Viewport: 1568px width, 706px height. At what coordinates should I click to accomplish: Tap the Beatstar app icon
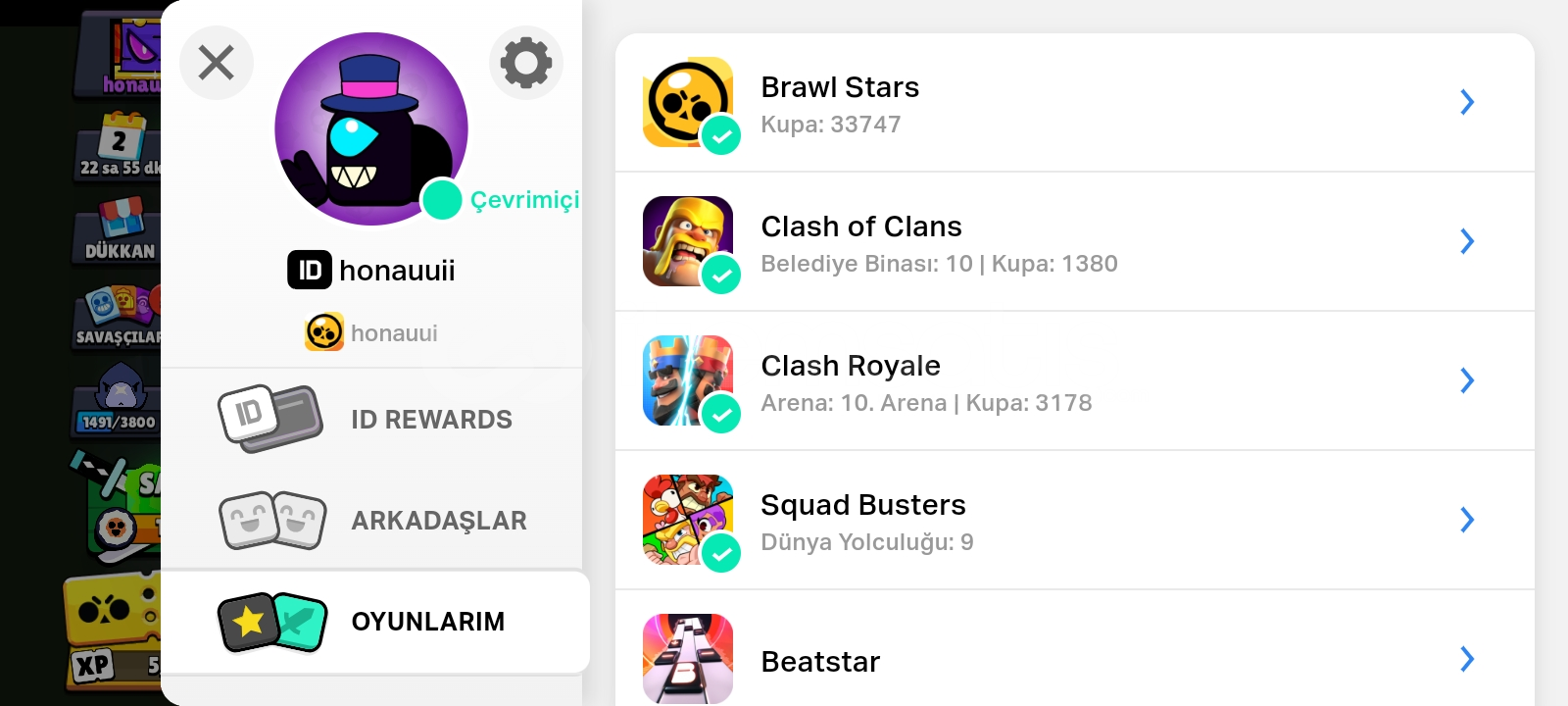coord(688,659)
